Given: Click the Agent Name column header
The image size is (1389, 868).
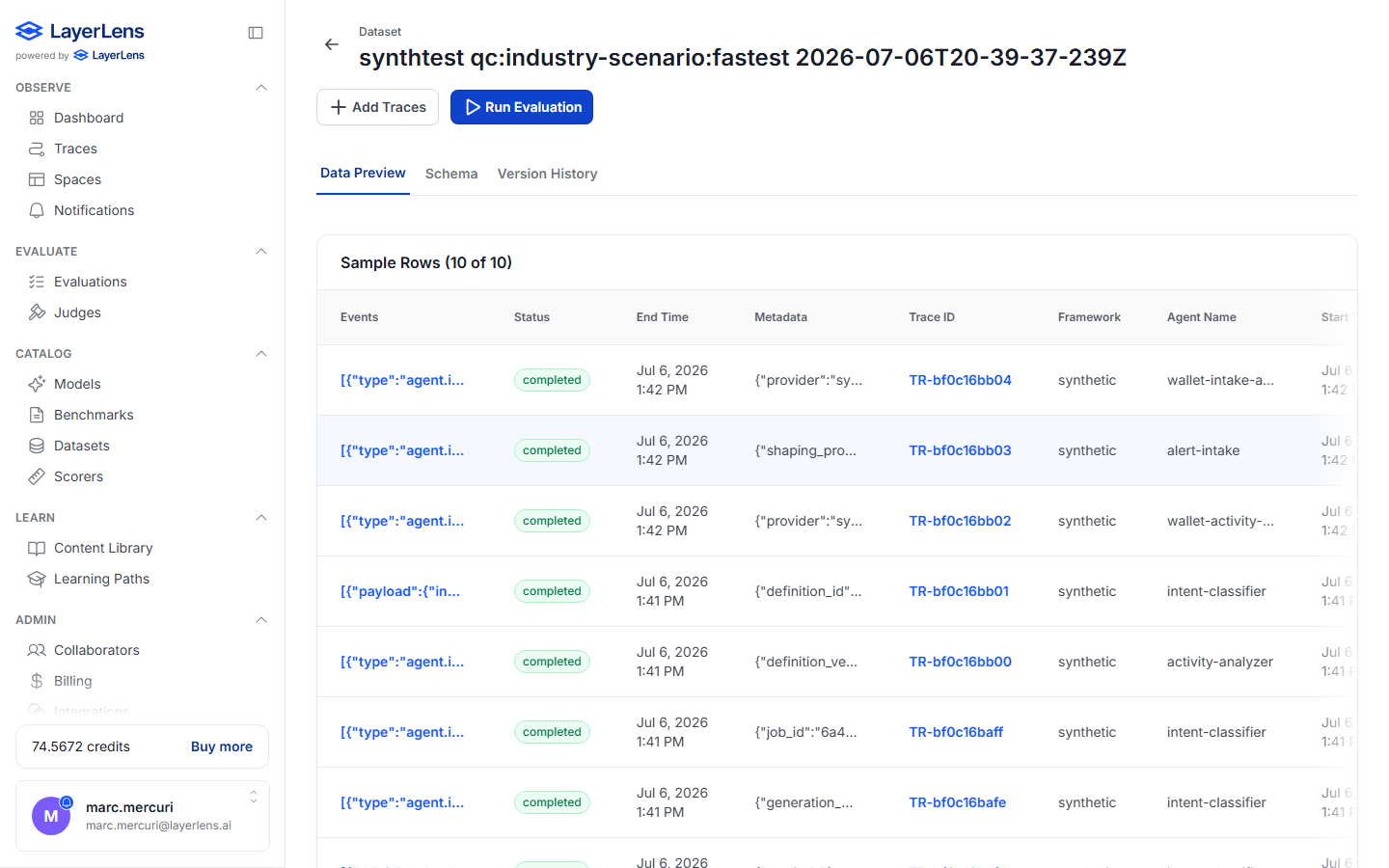Looking at the screenshot, I should tap(1202, 317).
